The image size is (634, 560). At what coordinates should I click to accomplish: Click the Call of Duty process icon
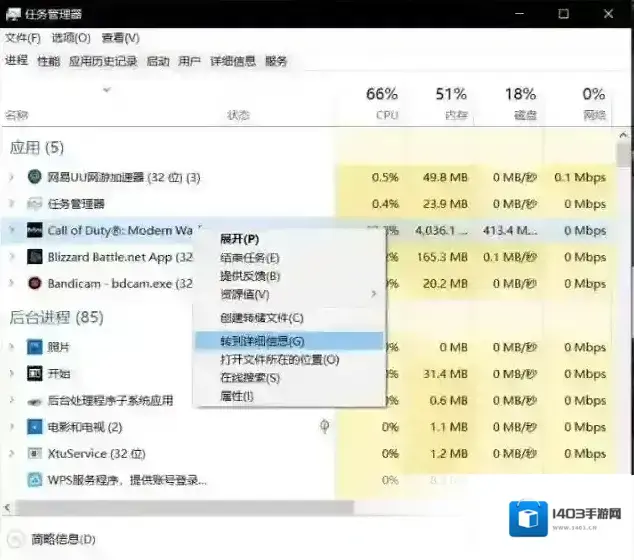pyautogui.click(x=34, y=230)
